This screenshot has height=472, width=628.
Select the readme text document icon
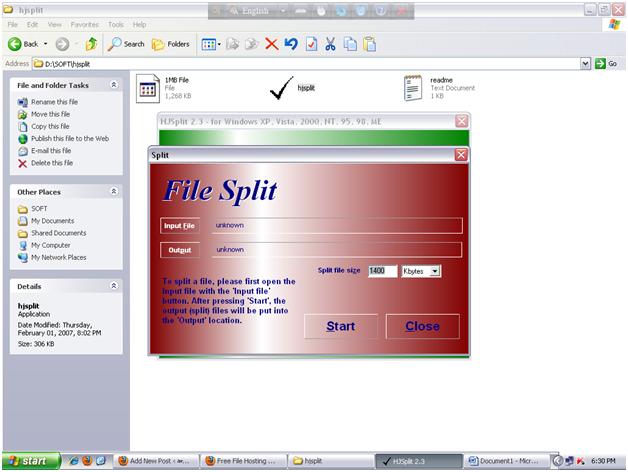413,88
